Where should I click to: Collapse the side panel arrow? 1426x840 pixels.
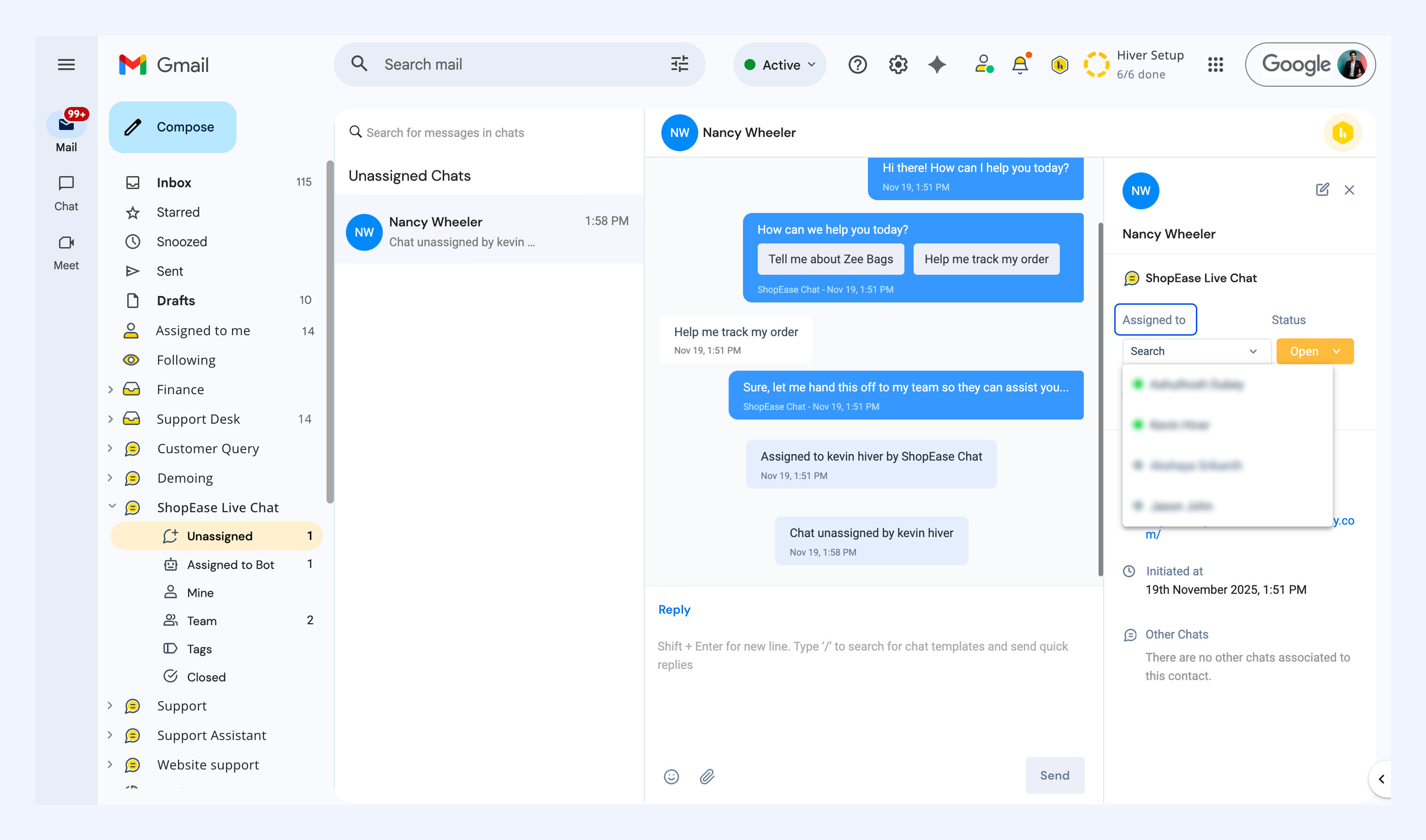[x=1381, y=779]
